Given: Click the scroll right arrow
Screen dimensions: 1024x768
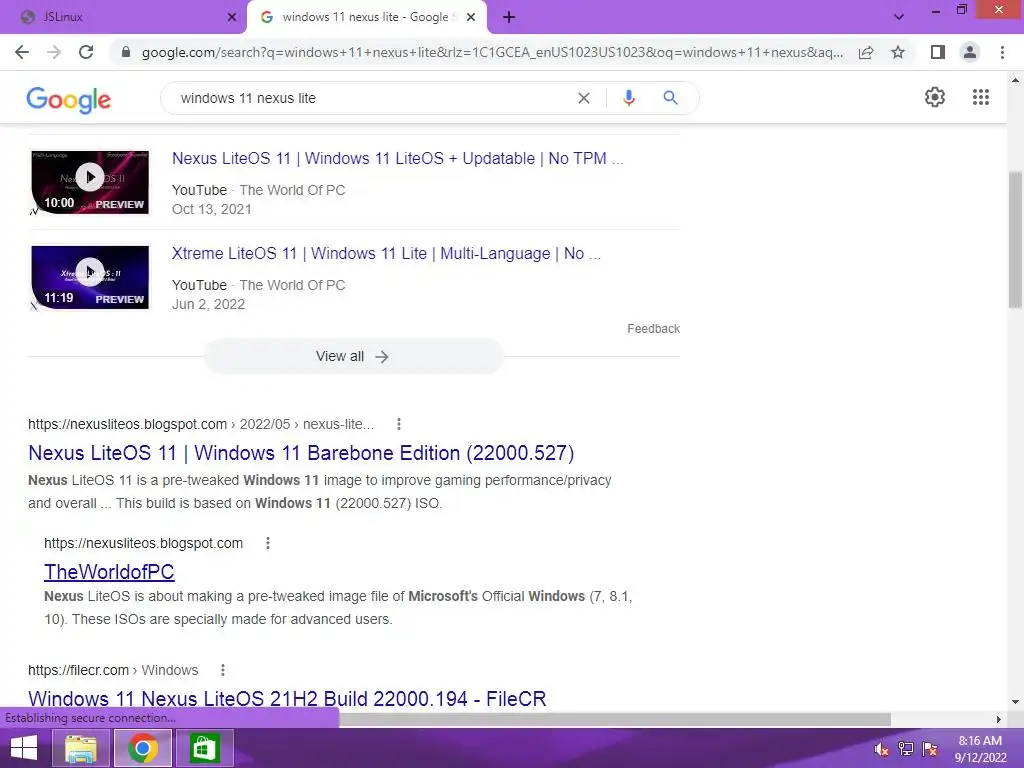Looking at the screenshot, I should pos(999,719).
